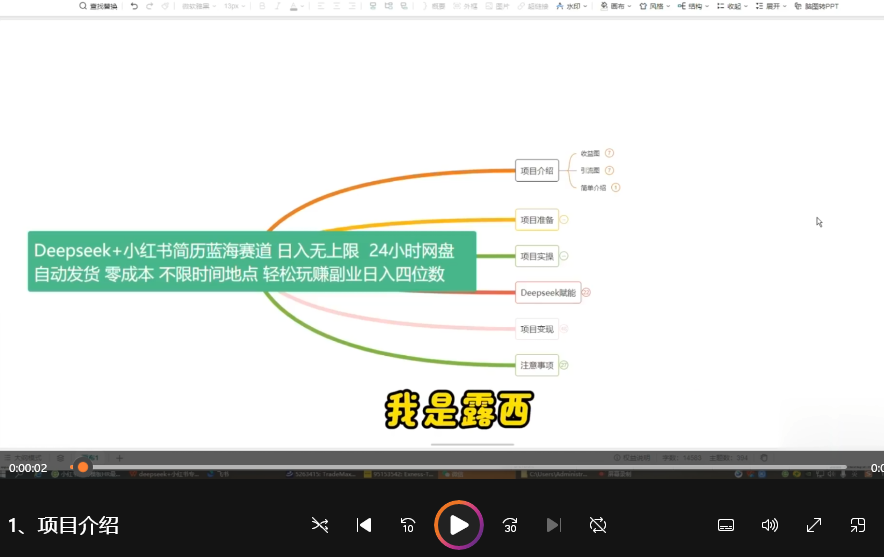Open the 水印 watermark dropdown
This screenshot has width=884, height=557.
(572, 6)
